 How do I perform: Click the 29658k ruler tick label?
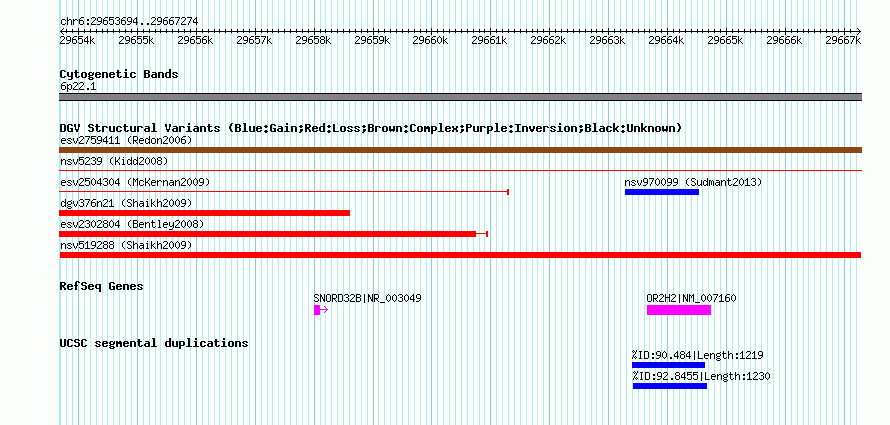click(x=313, y=40)
